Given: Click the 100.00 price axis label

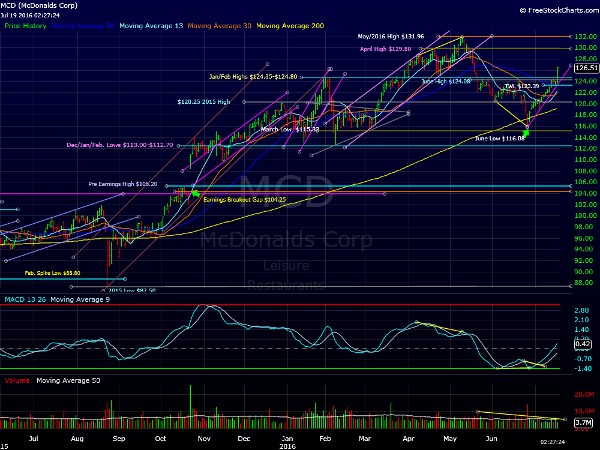Looking at the screenshot, I should click(x=585, y=215).
